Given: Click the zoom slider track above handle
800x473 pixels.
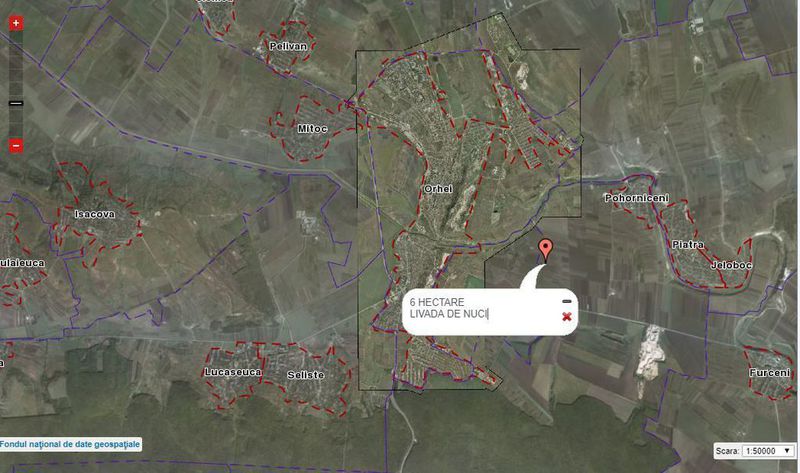Looking at the screenshot, I should coord(16,65).
